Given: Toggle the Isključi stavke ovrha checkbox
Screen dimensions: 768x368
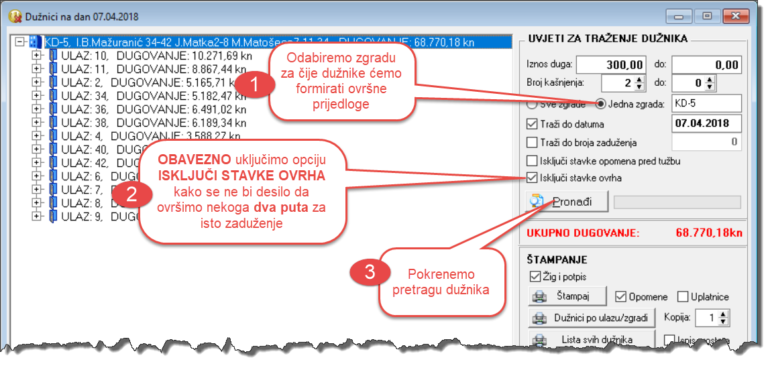Looking at the screenshot, I should coord(531,178).
